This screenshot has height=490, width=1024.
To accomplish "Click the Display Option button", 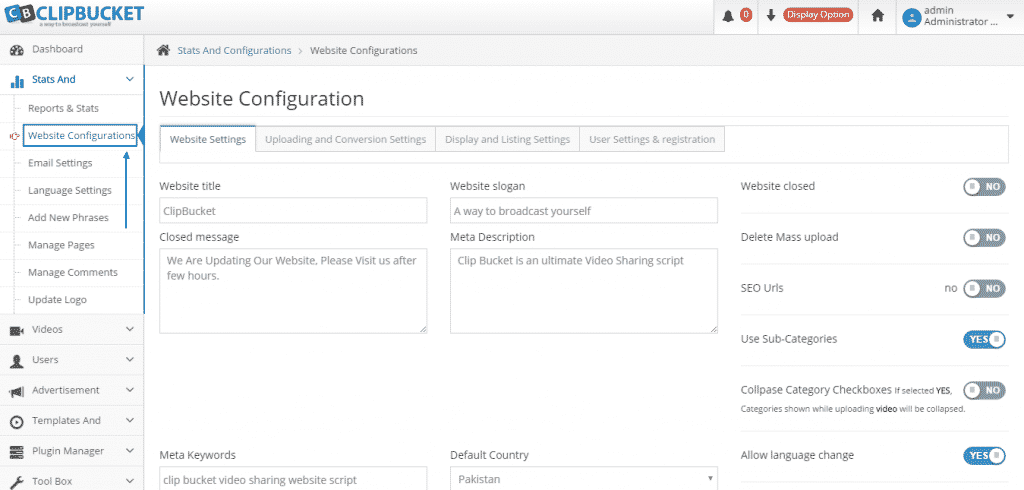I will coord(818,15).
